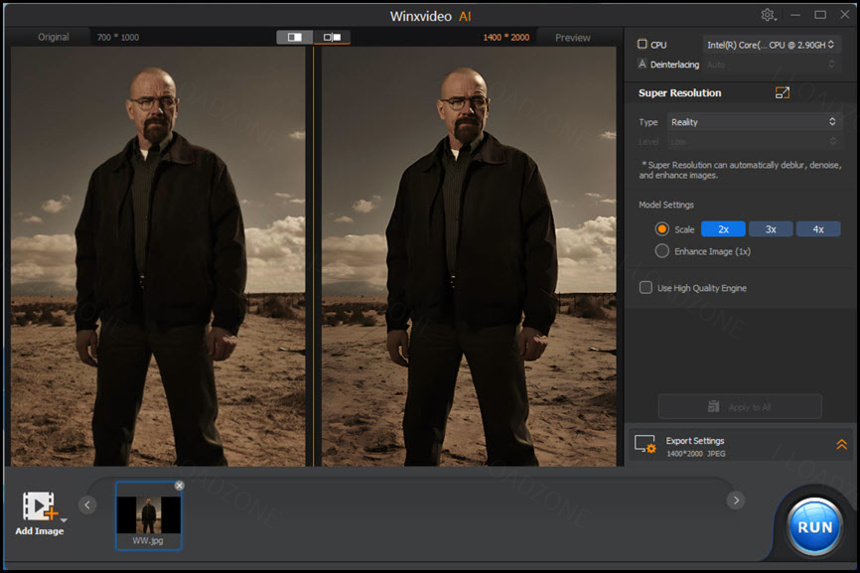Open Export Settings monitor gear icon

[x=645, y=444]
